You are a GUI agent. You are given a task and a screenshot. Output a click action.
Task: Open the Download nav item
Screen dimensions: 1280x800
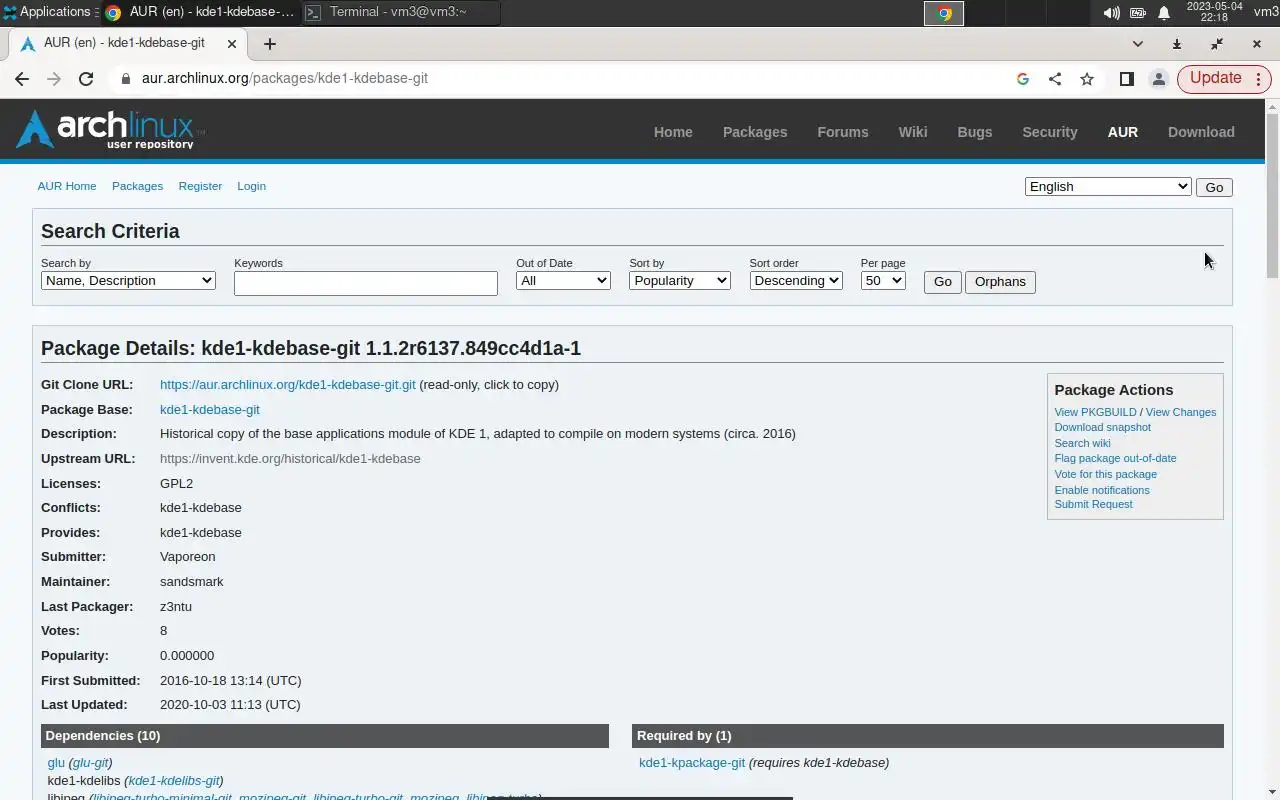[x=1201, y=132]
